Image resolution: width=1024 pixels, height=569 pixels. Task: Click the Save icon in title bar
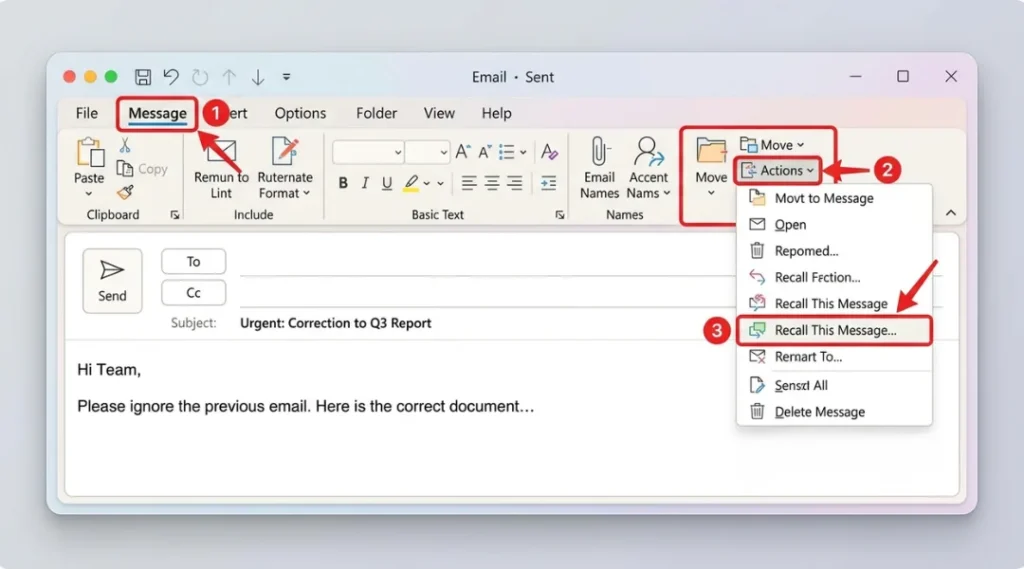[x=143, y=77]
